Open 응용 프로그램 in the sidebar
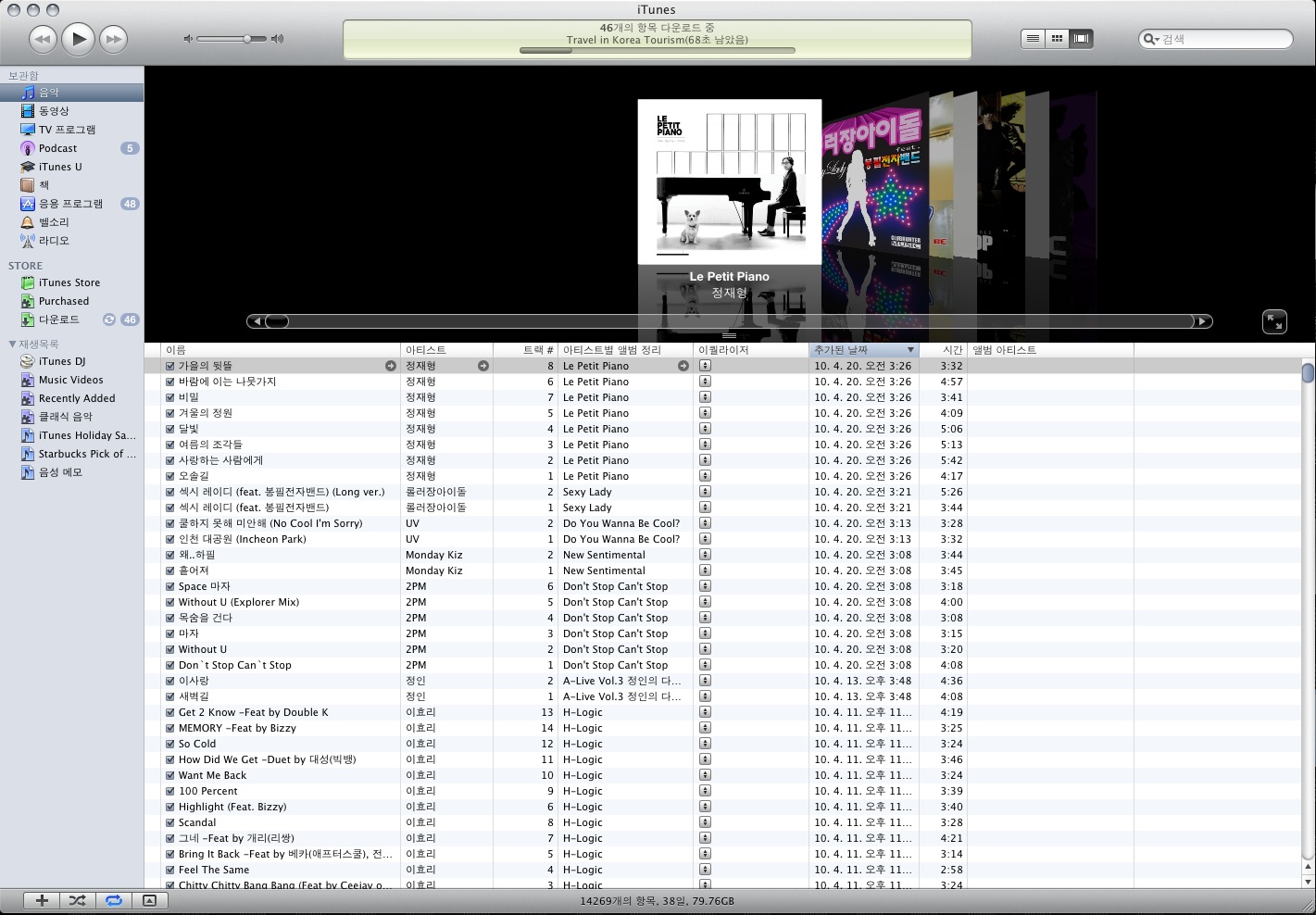The height and width of the screenshot is (915, 1316). click(x=72, y=204)
